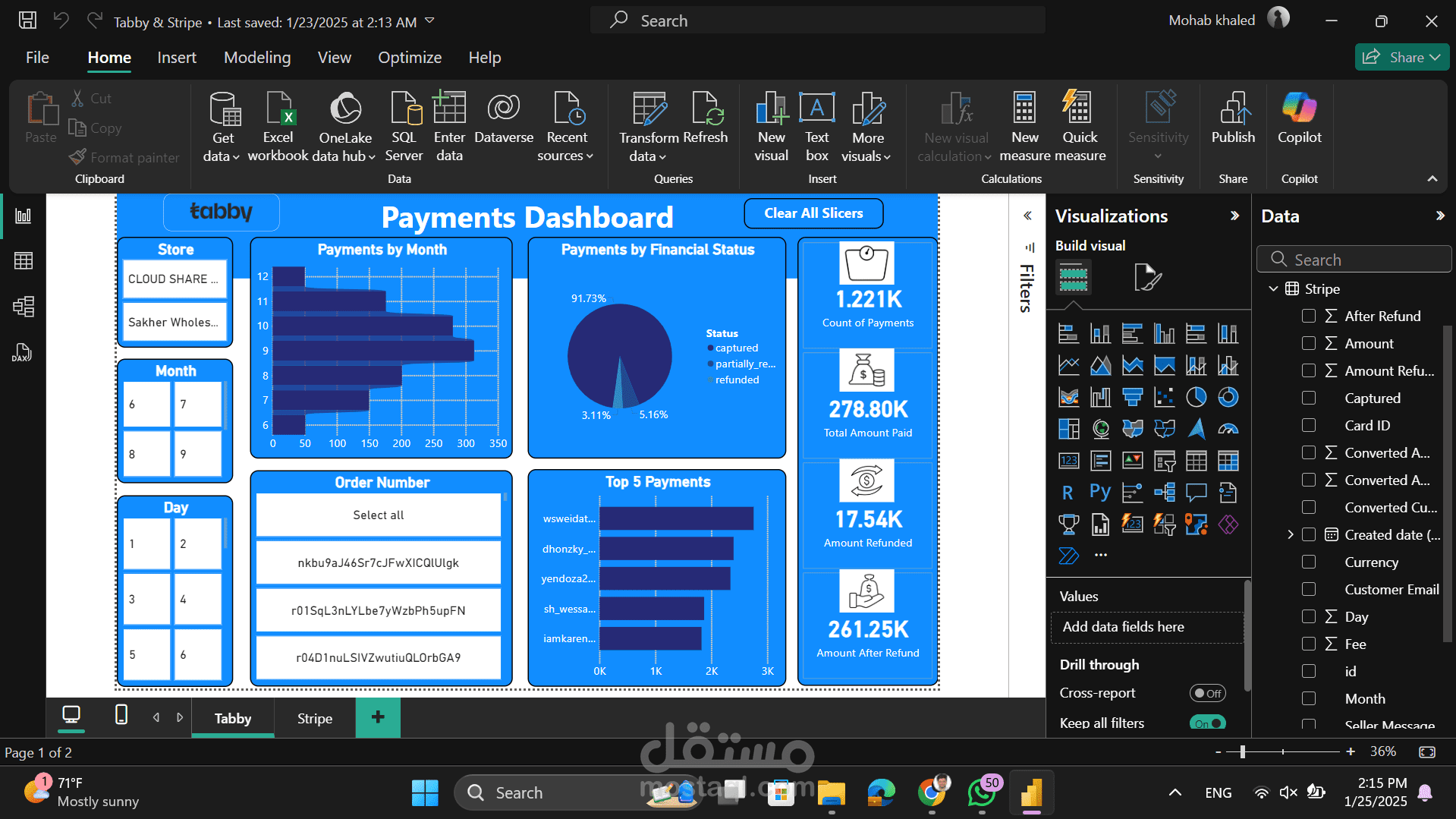Collapse the Stripe table tree
Image resolution: width=1456 pixels, height=819 pixels.
[1273, 288]
